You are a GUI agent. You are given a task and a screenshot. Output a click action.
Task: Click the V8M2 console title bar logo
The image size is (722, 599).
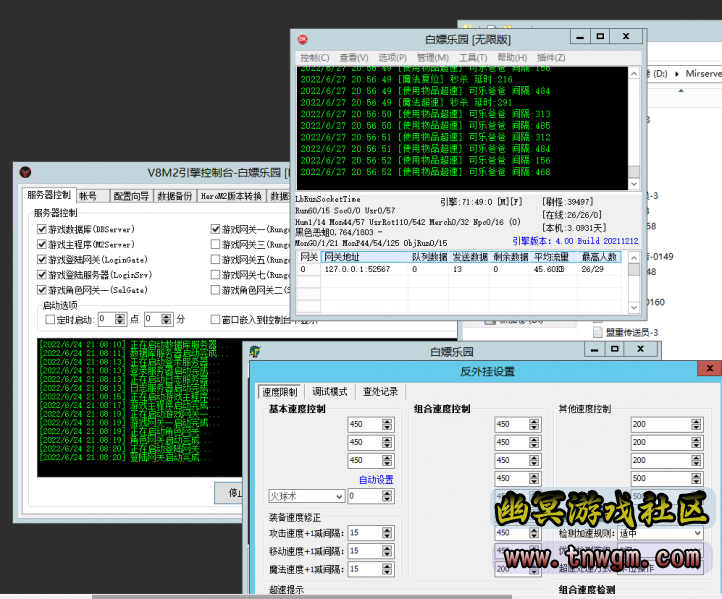(25, 173)
